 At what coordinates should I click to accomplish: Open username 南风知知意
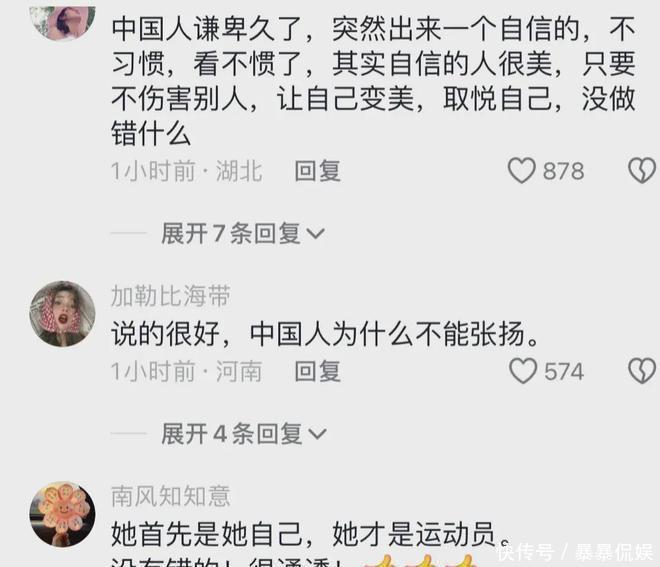[x=170, y=496]
